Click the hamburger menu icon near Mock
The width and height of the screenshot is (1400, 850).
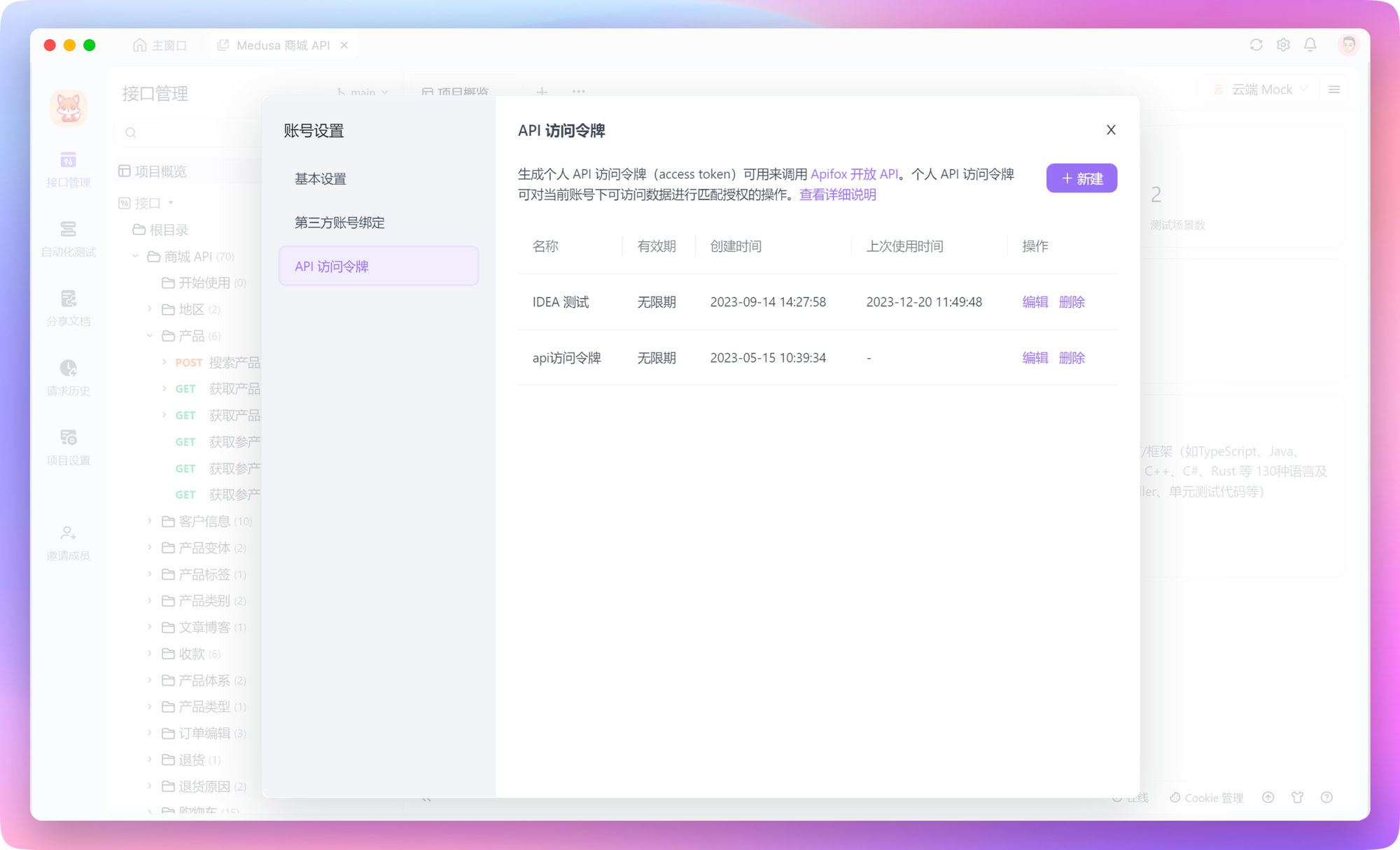coord(1334,90)
